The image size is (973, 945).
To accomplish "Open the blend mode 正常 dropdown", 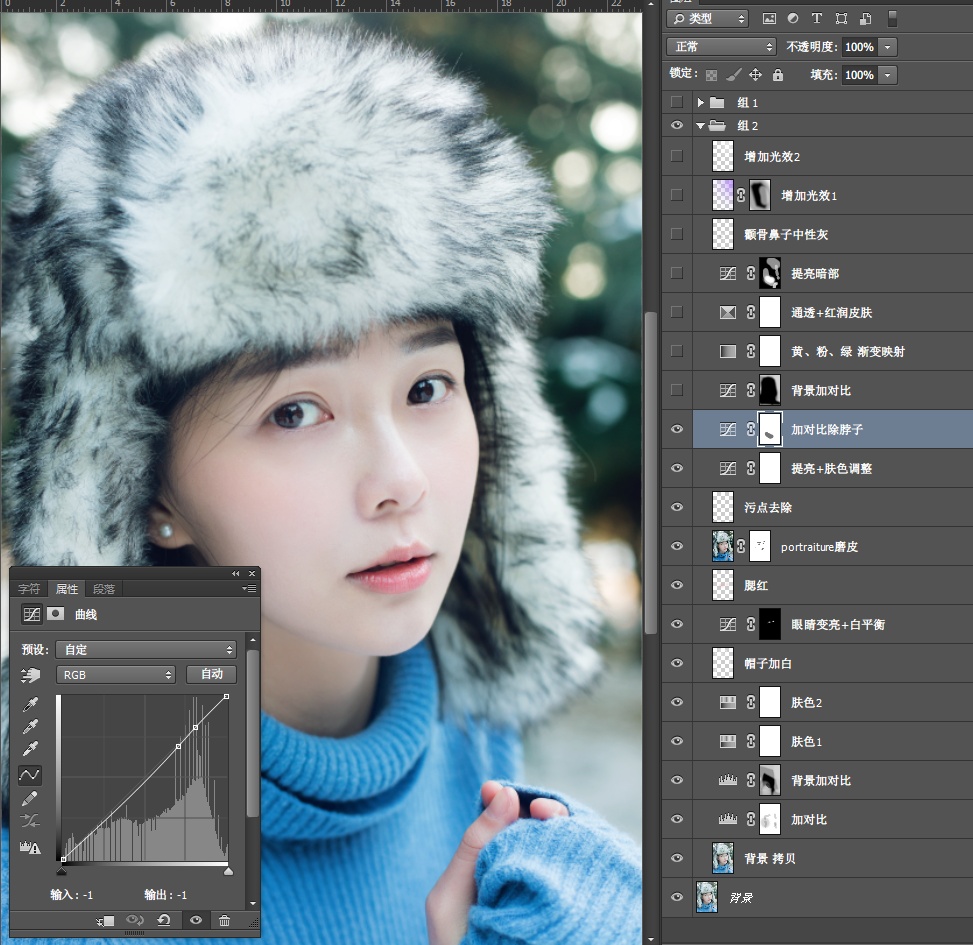I will coord(721,47).
